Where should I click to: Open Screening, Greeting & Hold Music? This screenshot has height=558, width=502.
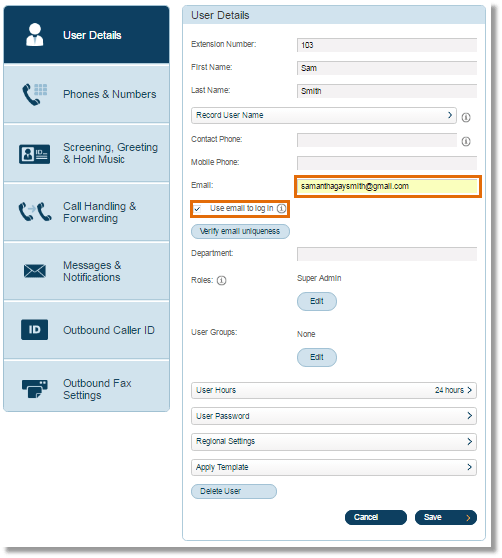click(x=86, y=153)
